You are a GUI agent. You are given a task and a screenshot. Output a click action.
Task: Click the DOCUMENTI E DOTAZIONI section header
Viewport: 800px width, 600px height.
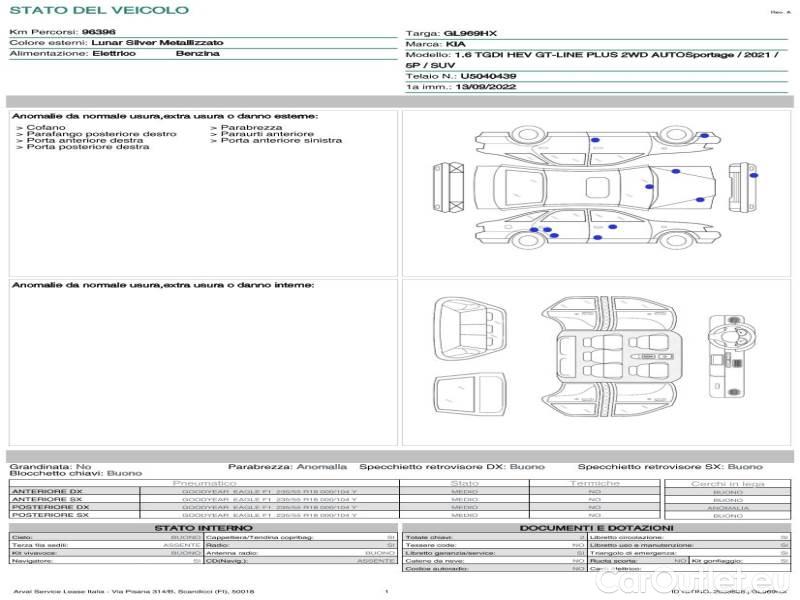(596, 527)
